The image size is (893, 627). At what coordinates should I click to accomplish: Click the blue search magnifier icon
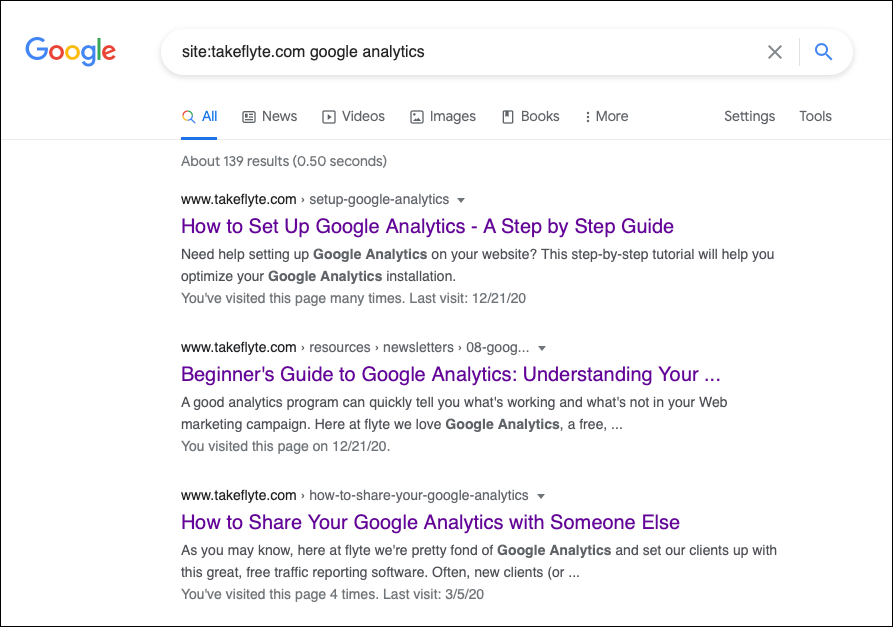click(823, 52)
